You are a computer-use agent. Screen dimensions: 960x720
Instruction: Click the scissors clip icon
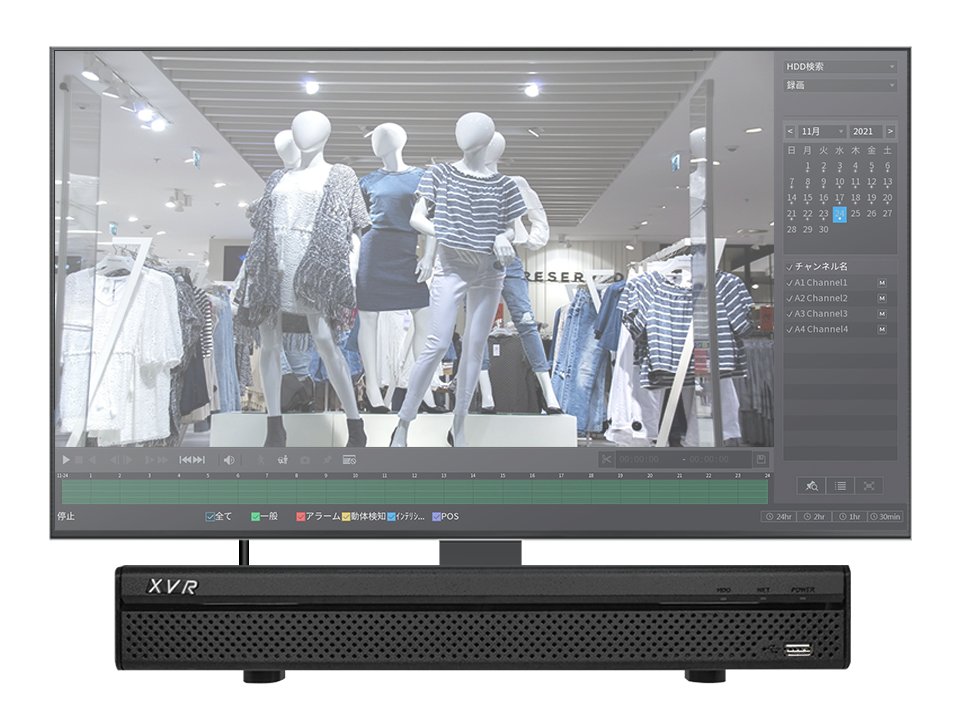point(607,459)
